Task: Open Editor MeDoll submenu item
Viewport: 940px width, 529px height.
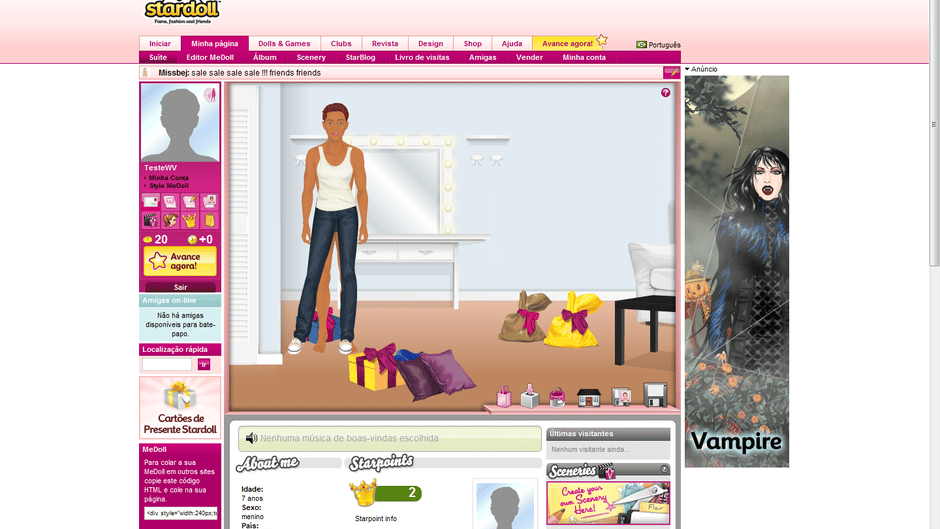Action: pos(210,58)
